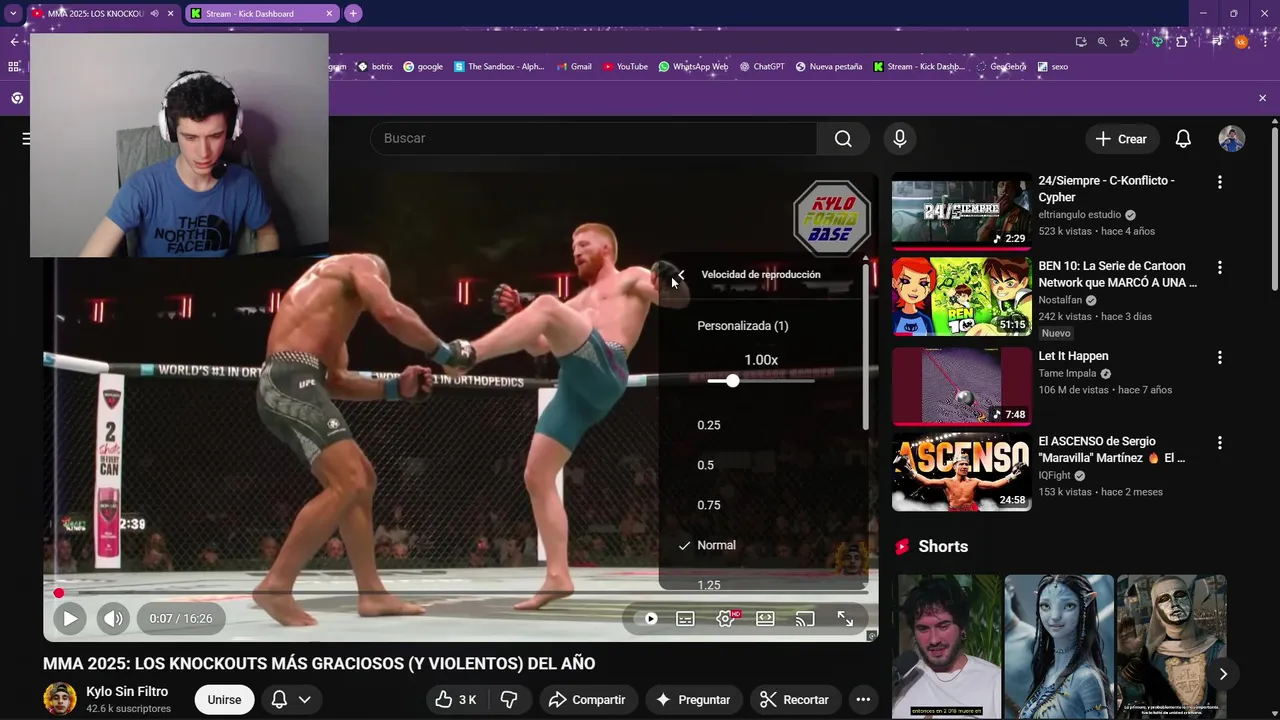The width and height of the screenshot is (1280, 720).
Task: Open the GeoGebra bookmark
Action: pos(1001,67)
